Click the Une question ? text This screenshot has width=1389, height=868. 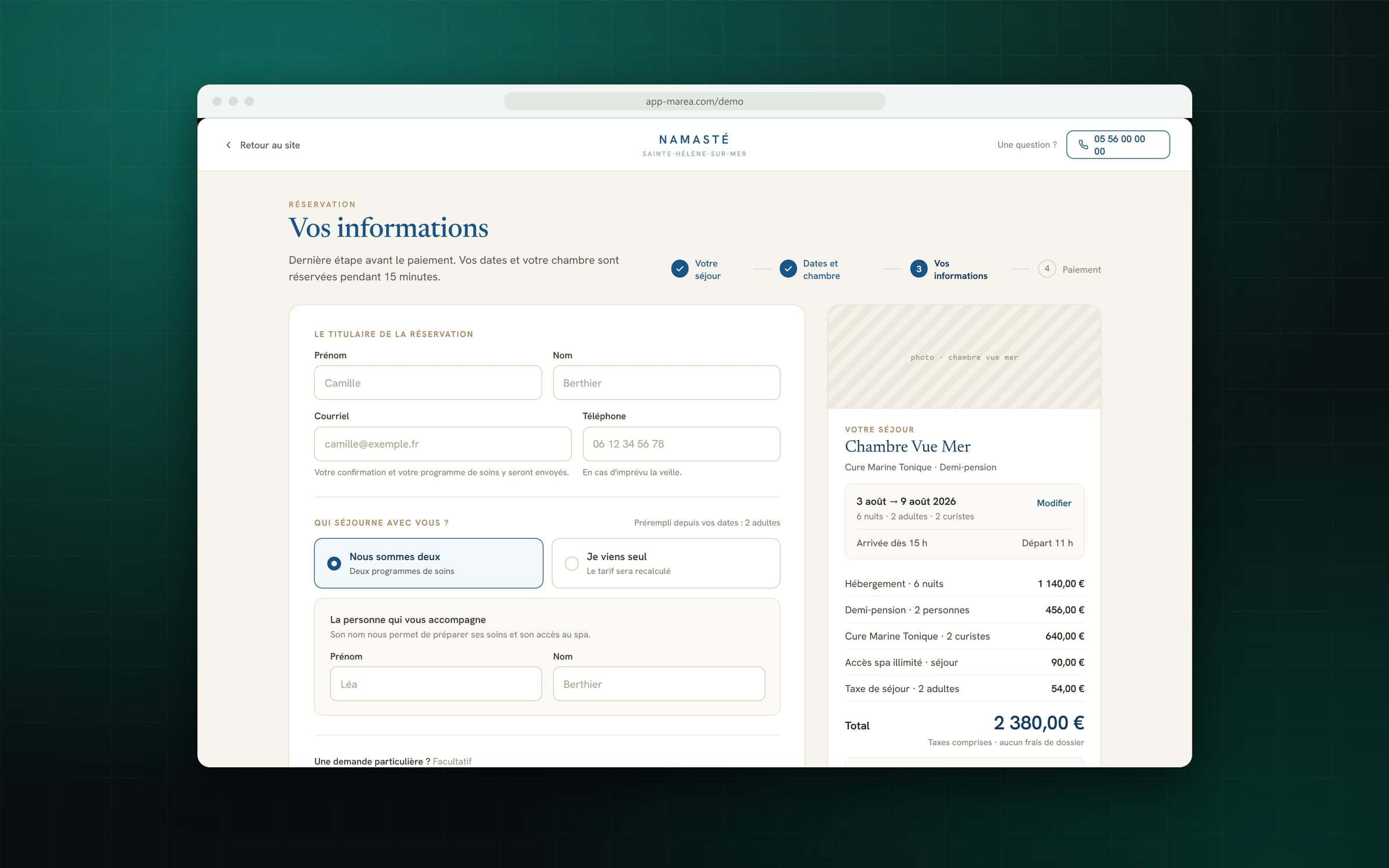coord(1027,145)
